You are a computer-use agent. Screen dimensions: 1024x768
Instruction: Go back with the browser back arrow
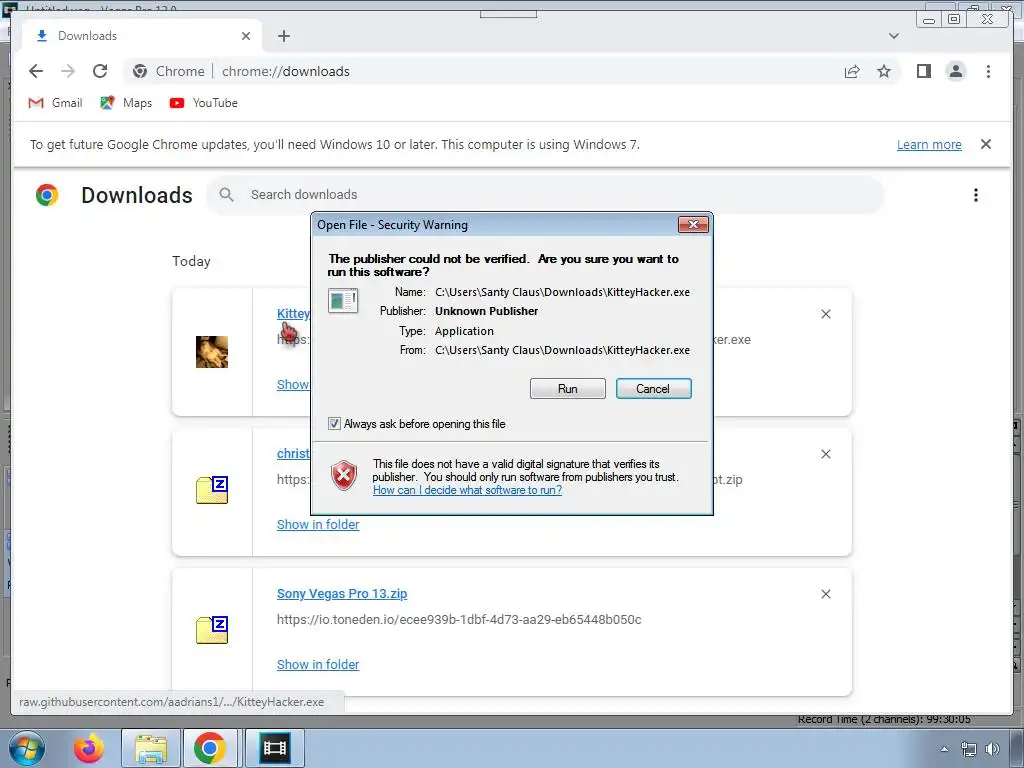(36, 71)
